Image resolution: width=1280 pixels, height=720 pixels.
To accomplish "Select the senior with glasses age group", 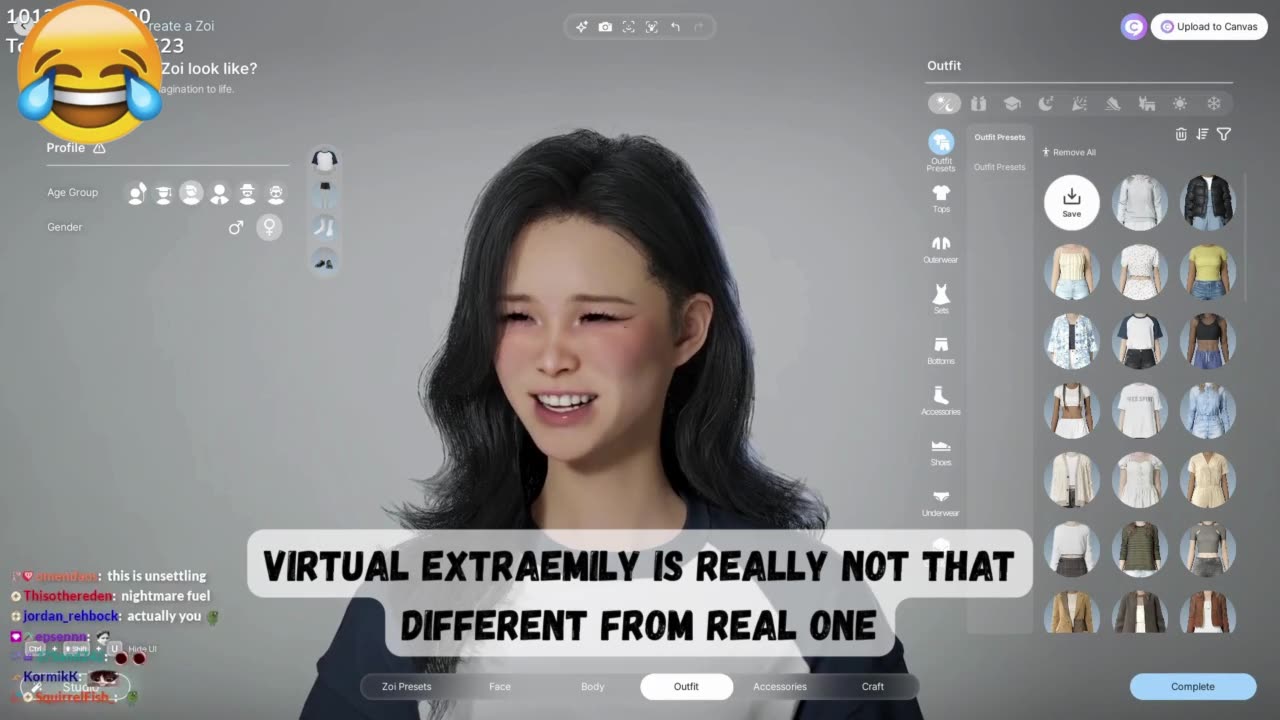I will [x=275, y=193].
